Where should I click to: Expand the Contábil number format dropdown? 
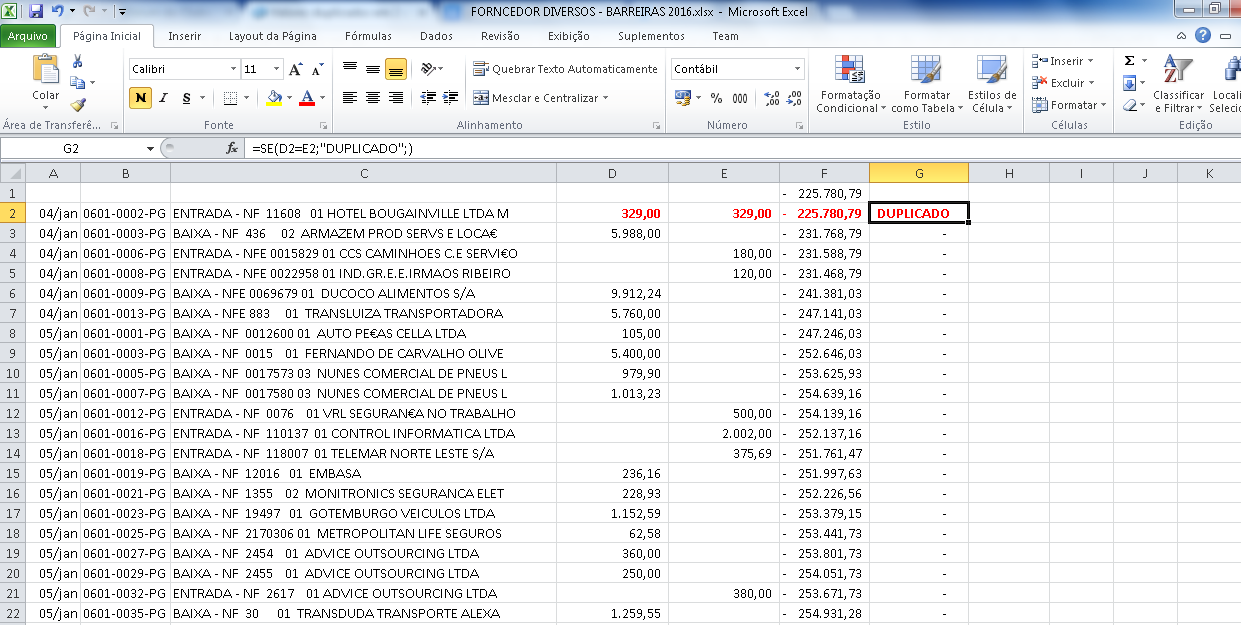[797, 69]
